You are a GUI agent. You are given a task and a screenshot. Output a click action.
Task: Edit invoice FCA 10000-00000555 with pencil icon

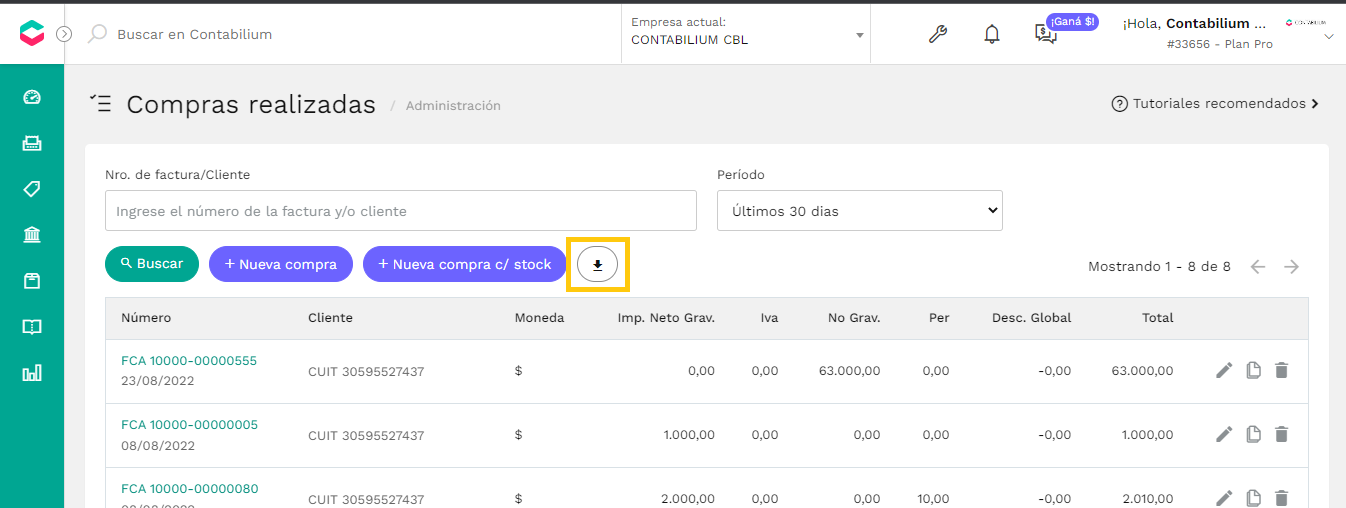[x=1224, y=371]
